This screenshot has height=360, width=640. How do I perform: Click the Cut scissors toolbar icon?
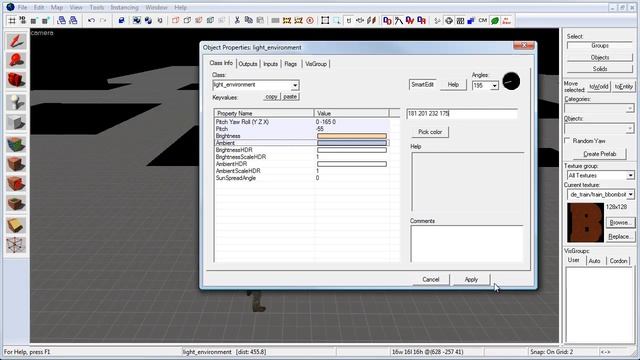tap(237, 20)
